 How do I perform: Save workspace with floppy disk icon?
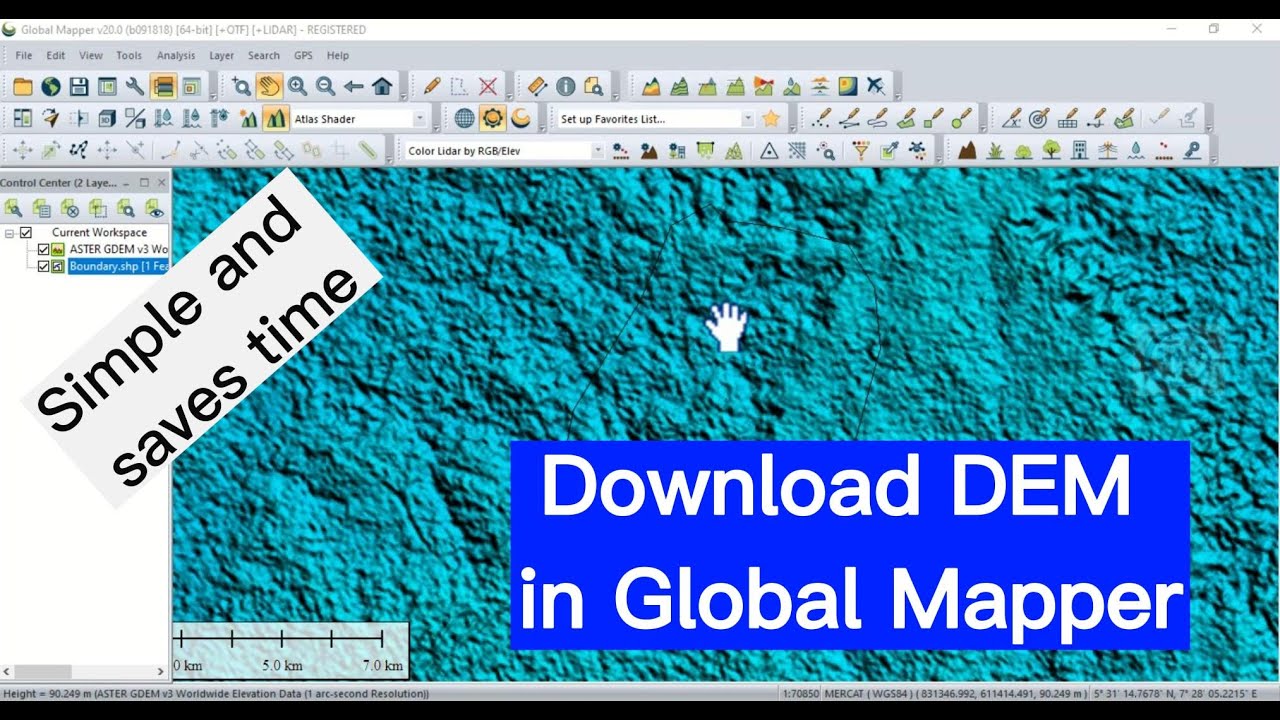[x=78, y=86]
